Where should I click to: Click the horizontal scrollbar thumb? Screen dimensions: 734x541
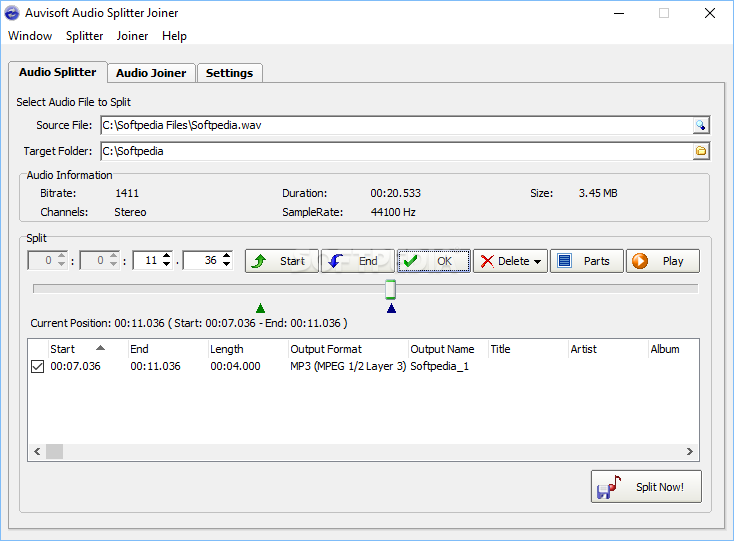click(x=54, y=452)
